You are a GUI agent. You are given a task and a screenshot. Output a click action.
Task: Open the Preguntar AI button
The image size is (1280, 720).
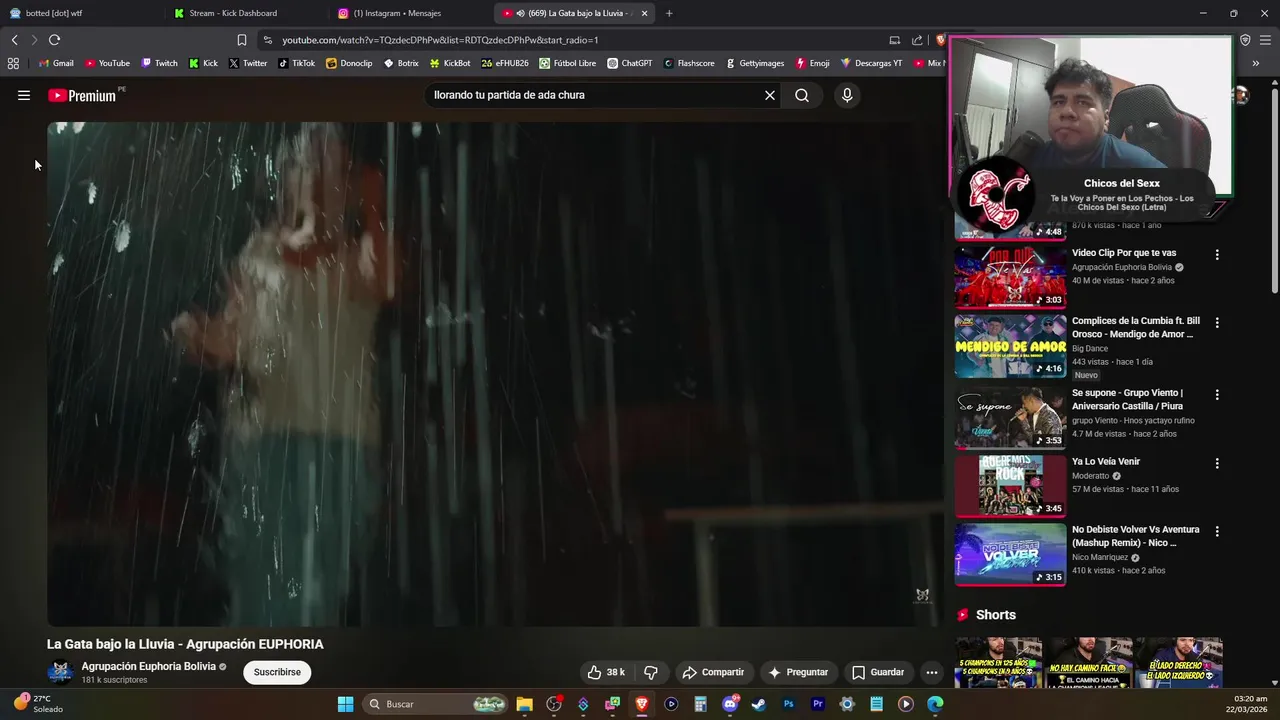(798, 672)
